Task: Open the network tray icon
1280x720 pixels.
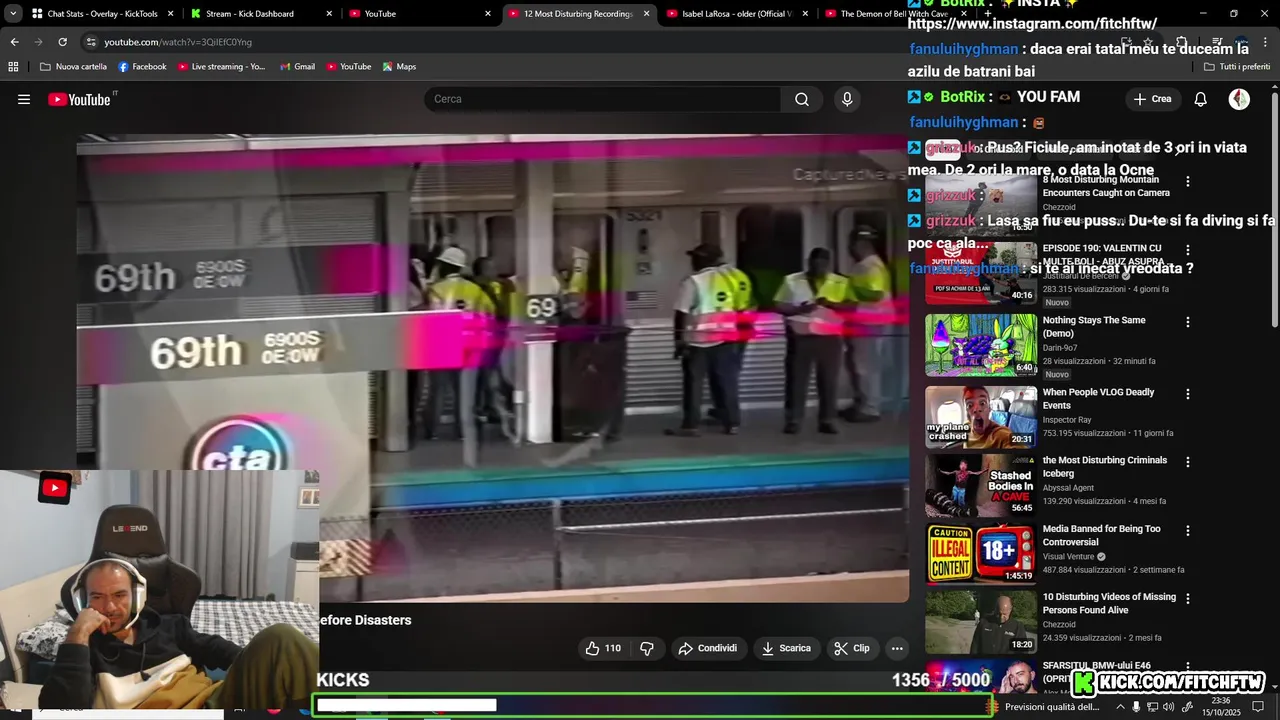Action: coord(1152,707)
